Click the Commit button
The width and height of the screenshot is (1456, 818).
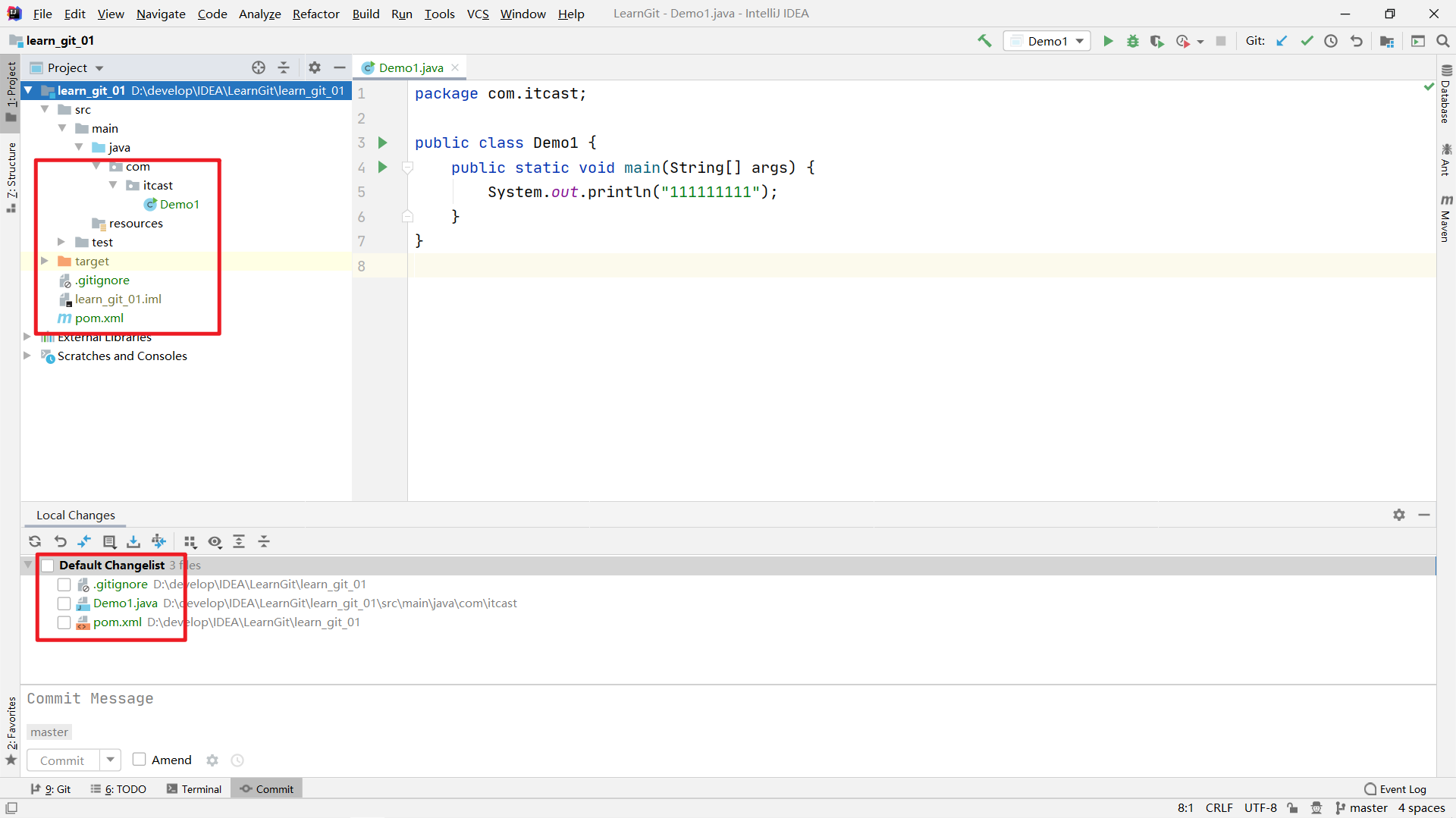62,760
